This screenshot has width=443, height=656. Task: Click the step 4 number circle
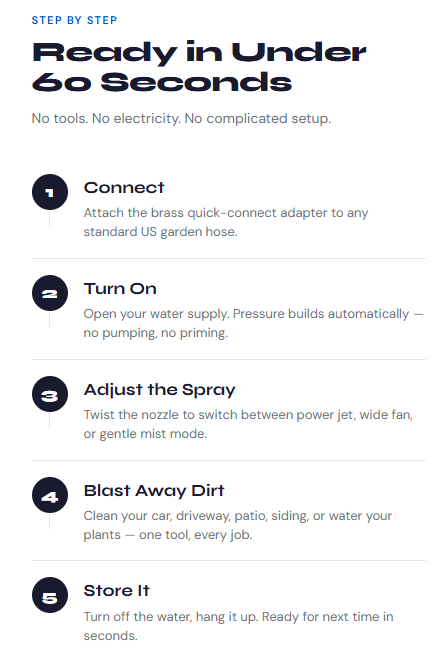50,495
